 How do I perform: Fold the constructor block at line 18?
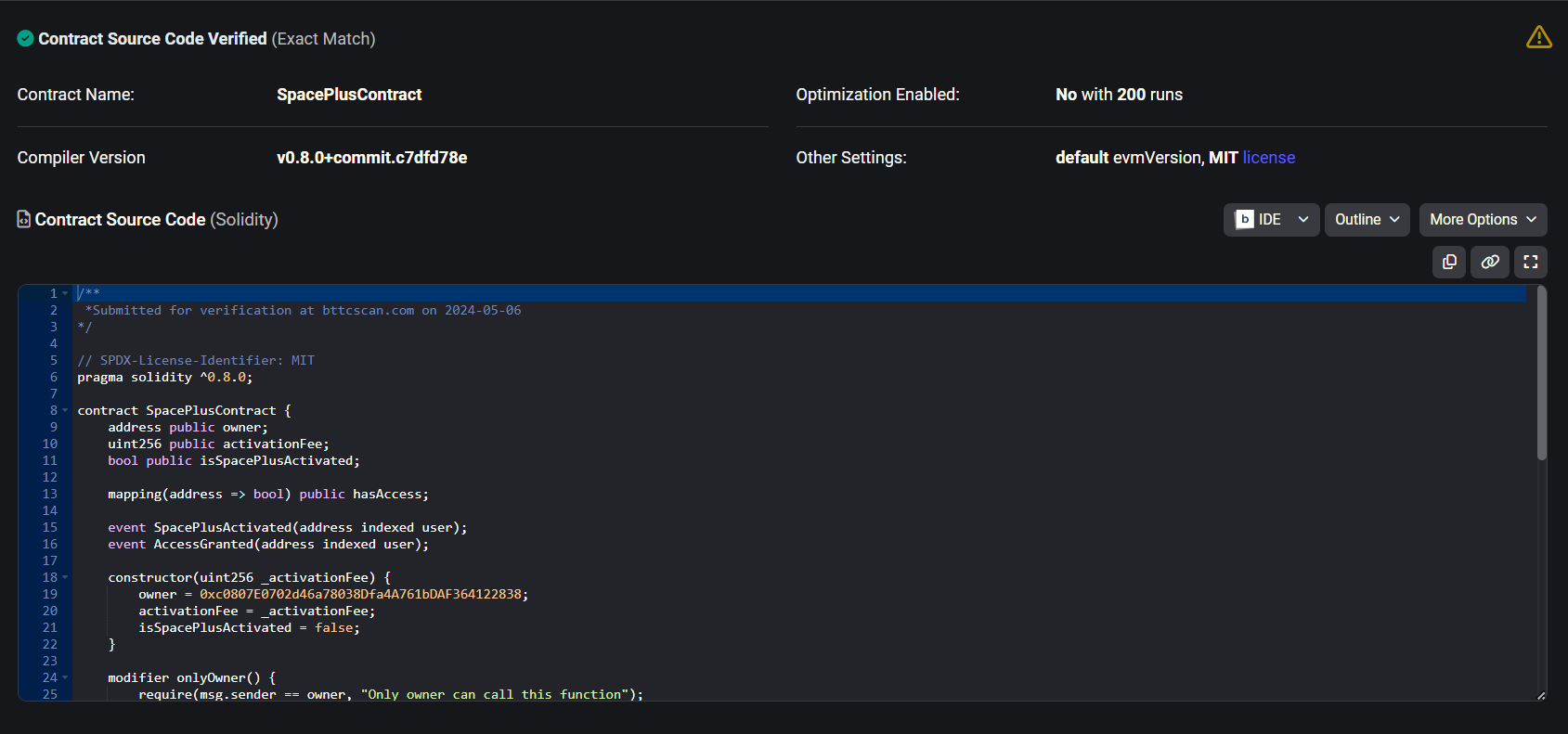65,578
